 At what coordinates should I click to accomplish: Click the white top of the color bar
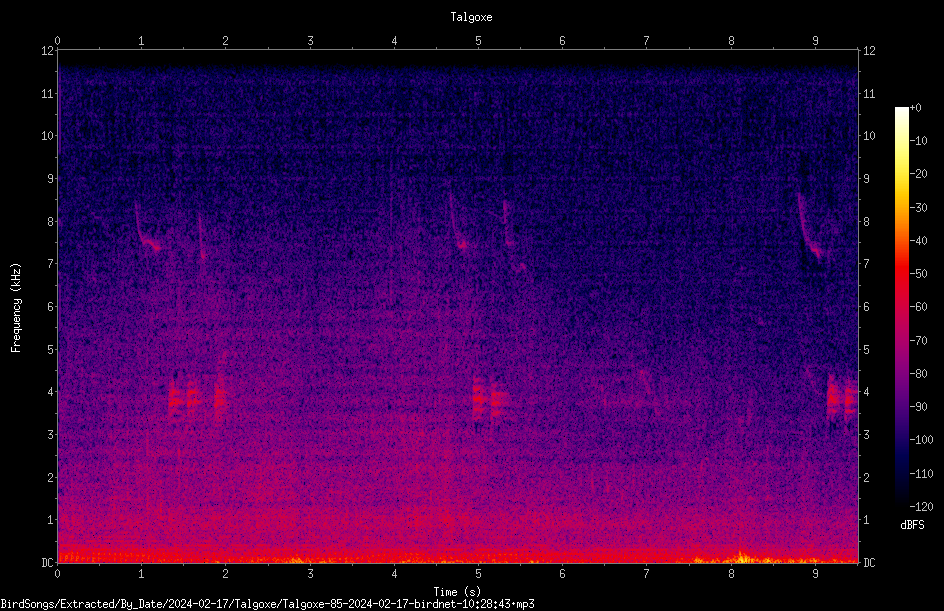tap(901, 112)
